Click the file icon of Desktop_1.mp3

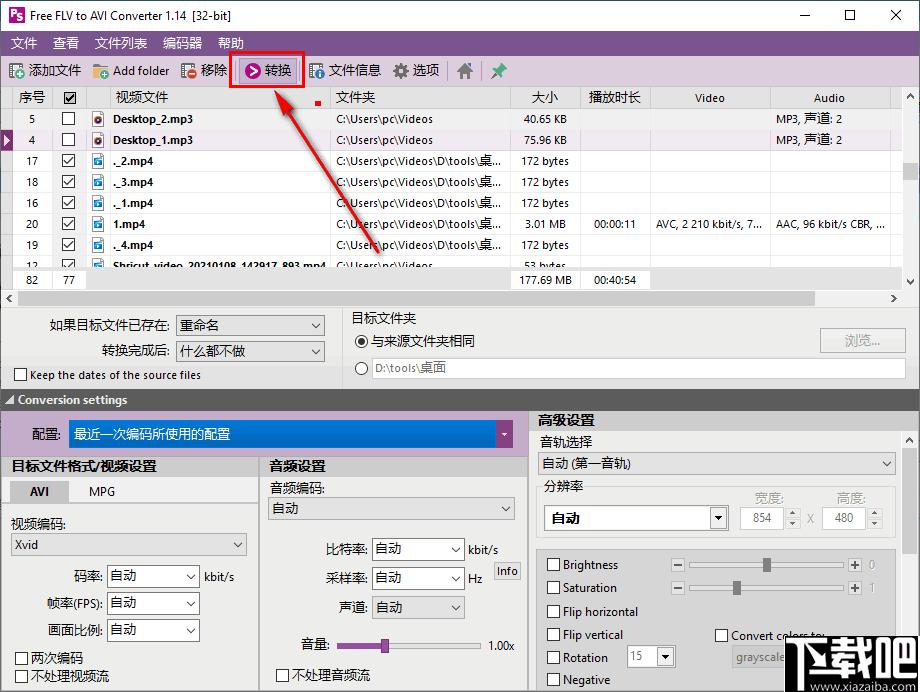(98, 140)
